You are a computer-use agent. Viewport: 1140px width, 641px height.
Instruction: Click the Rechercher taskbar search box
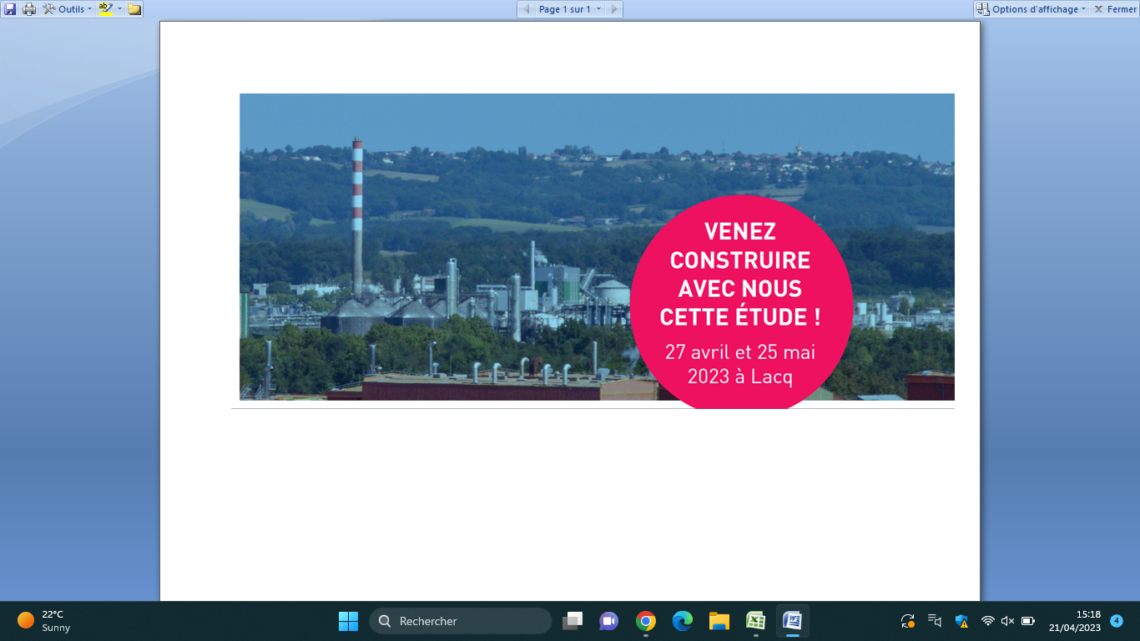[460, 621]
